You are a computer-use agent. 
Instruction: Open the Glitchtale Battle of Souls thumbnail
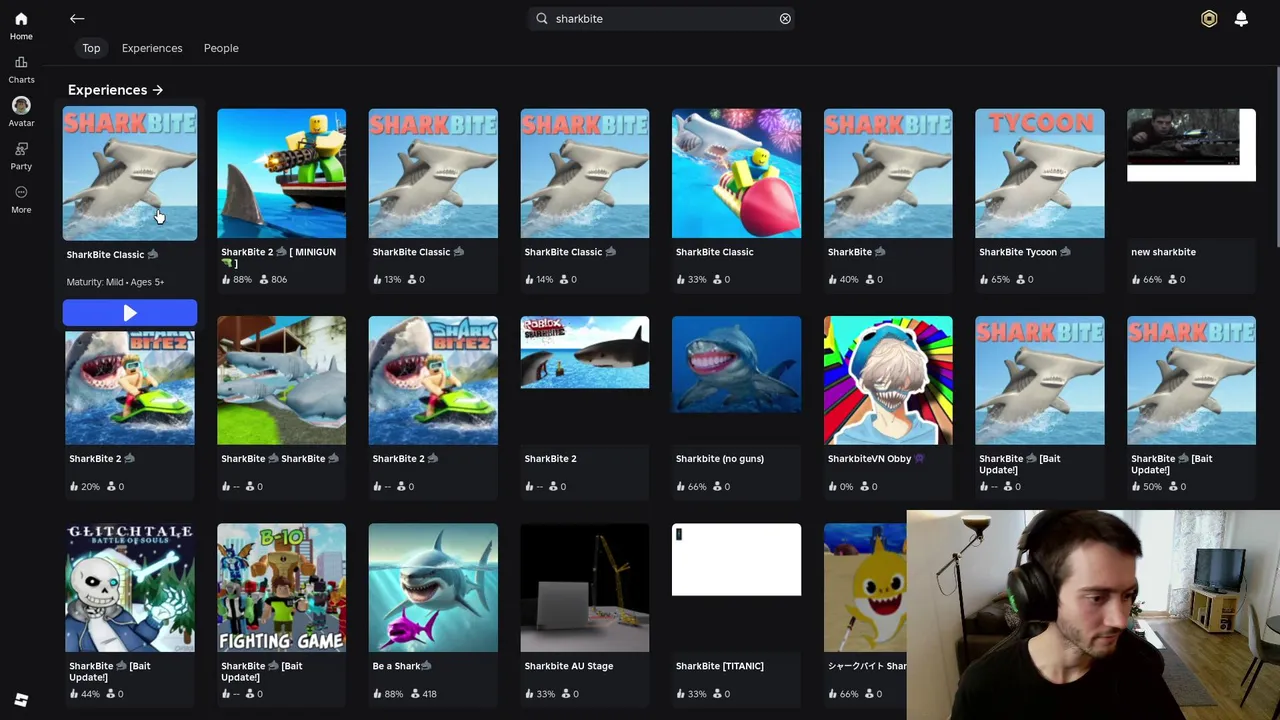tap(130, 587)
